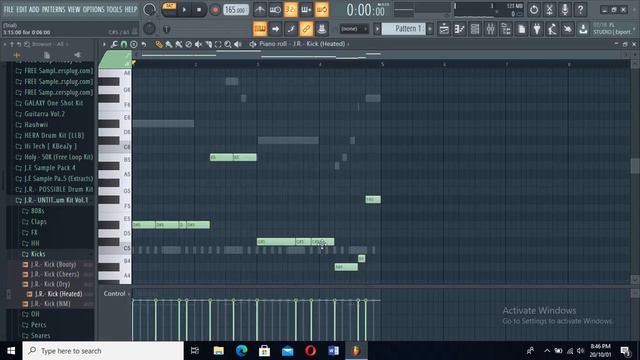
Task: Click the 165.000 tempo field
Action: pos(236,10)
